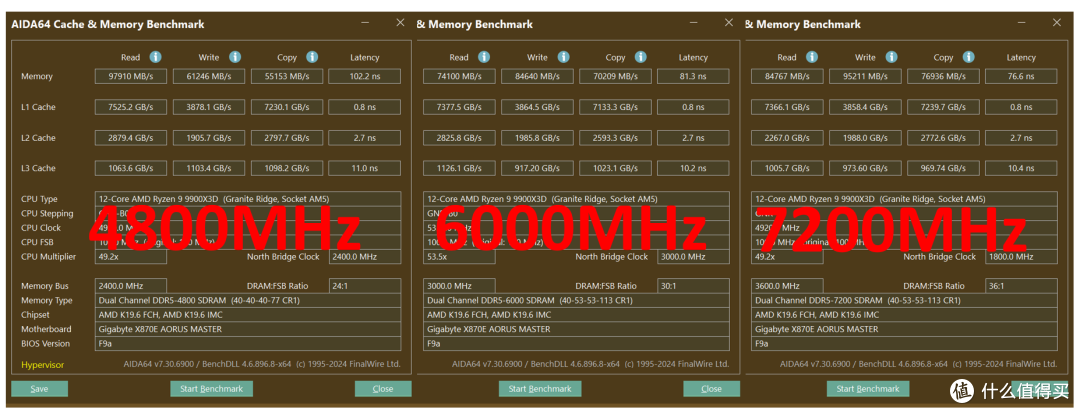This screenshot has width=1080, height=414.
Task: Click the memory latency field 102.2 ns
Action: coord(364,76)
